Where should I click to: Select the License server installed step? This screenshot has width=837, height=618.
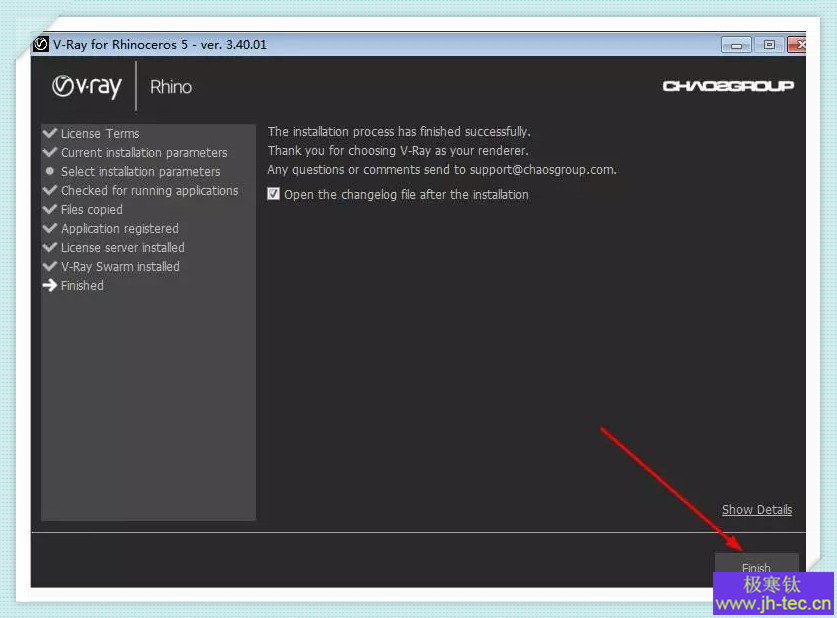point(122,248)
